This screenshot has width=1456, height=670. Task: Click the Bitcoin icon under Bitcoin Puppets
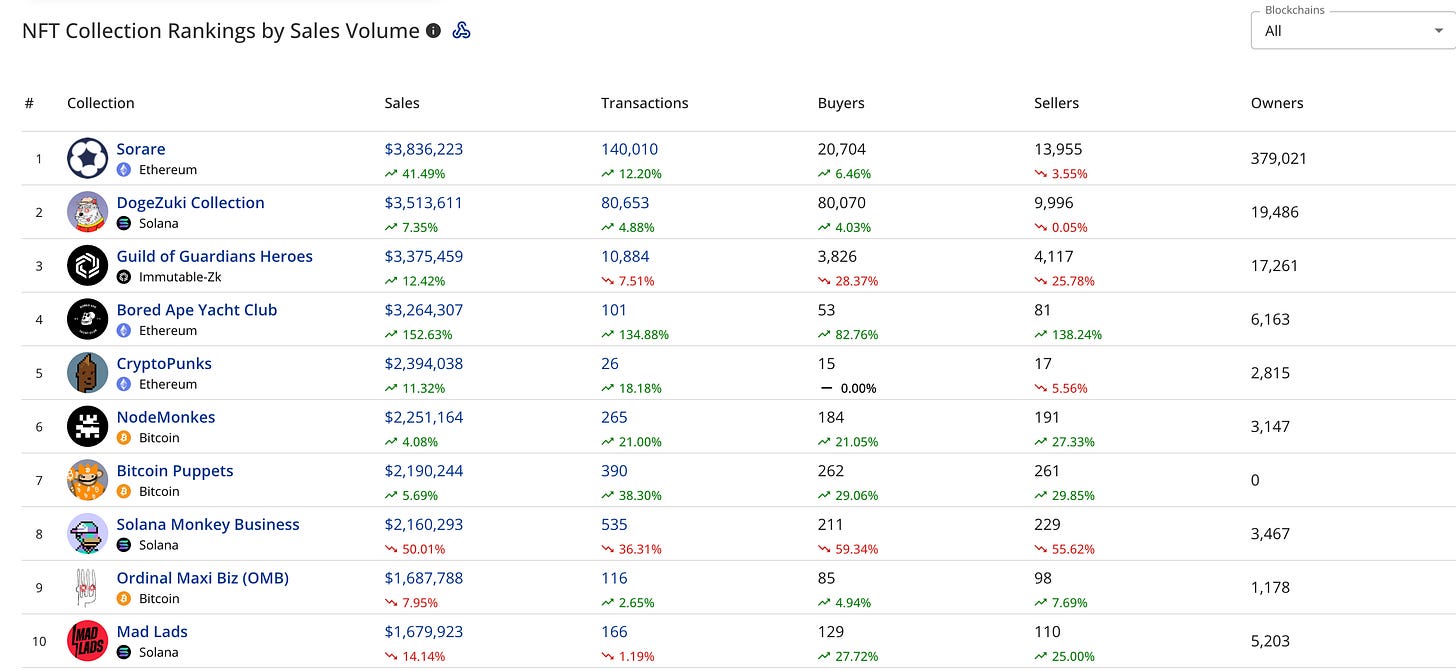124,491
